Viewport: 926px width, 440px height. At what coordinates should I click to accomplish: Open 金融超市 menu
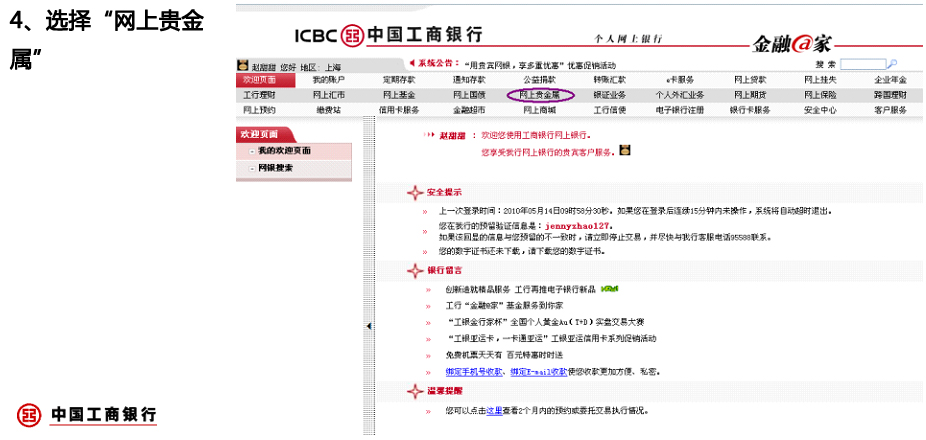coord(469,110)
